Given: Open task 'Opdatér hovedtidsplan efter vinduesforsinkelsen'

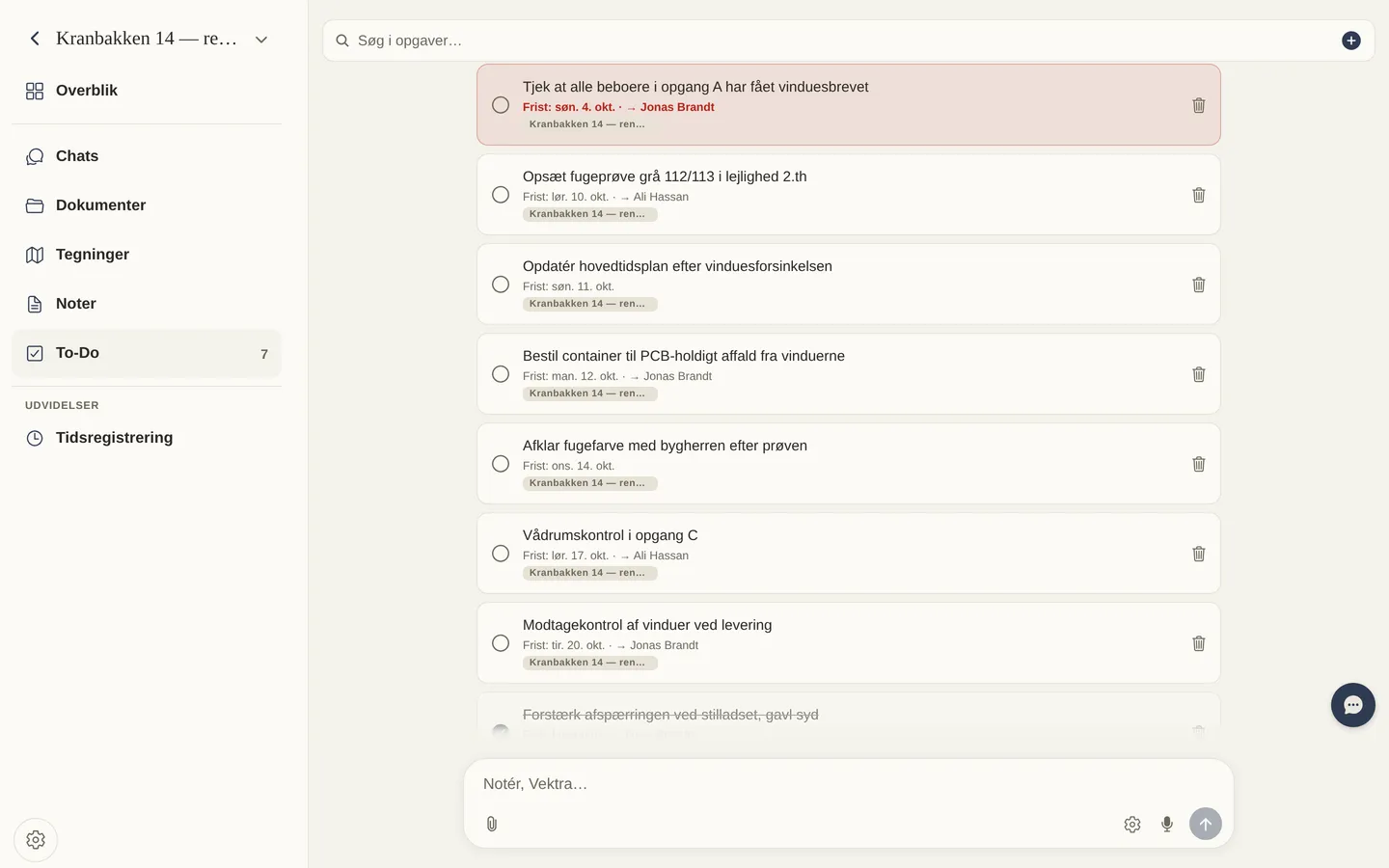Looking at the screenshot, I should [x=677, y=266].
